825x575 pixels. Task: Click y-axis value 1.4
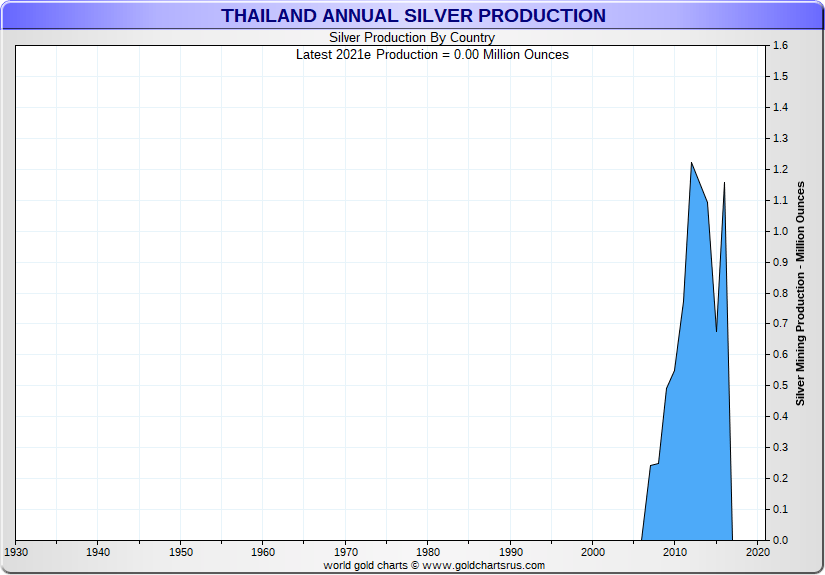coord(780,108)
